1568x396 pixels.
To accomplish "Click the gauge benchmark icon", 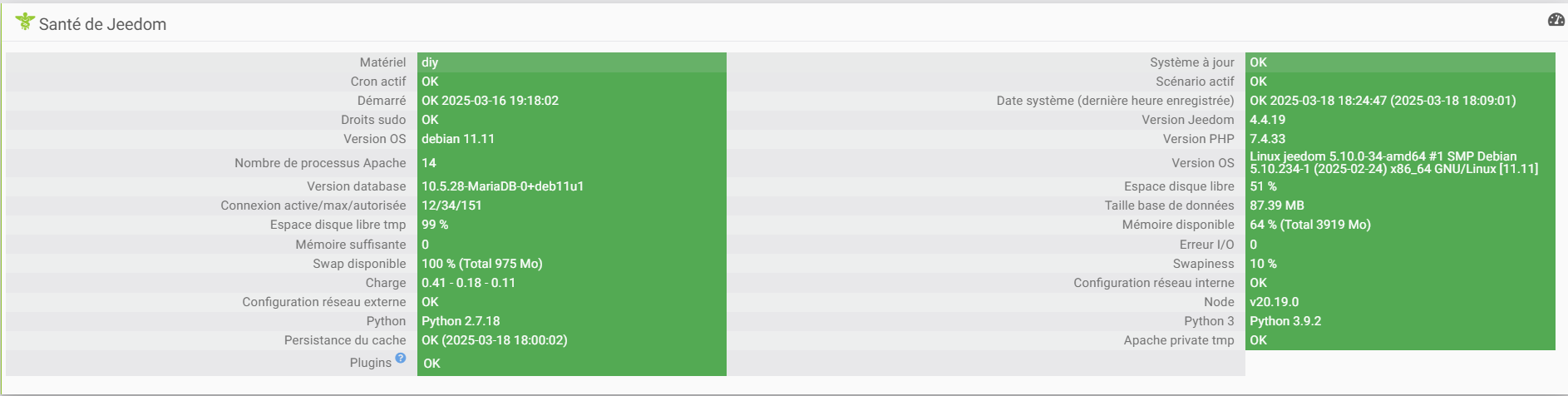I will click(1556, 20).
